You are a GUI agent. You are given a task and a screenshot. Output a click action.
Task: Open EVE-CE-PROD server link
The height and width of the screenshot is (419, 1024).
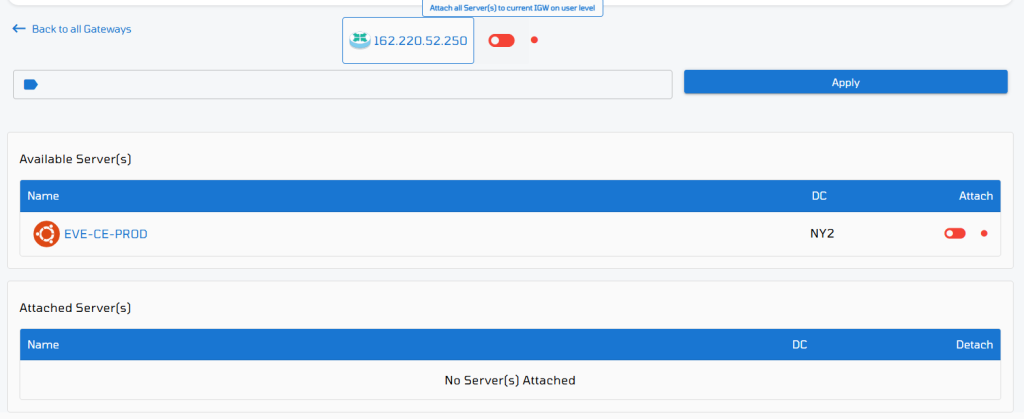click(x=106, y=234)
